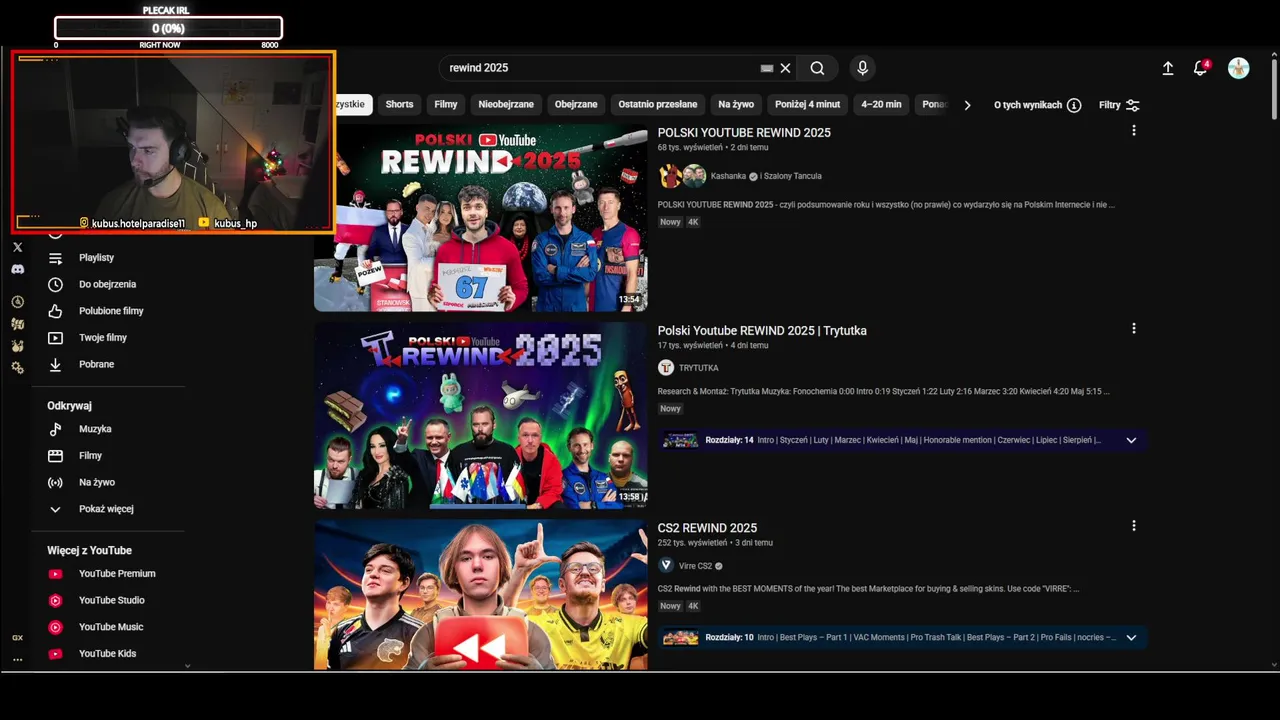Click the GX icon in browser sidebar
The width and height of the screenshot is (1280, 720).
point(17,637)
